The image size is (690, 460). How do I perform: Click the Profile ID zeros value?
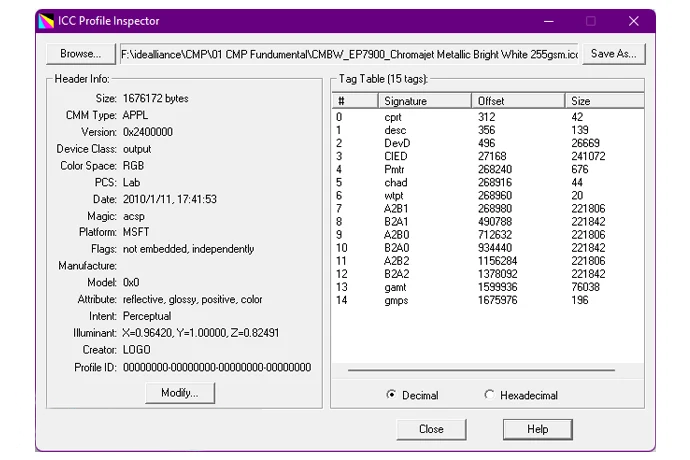(x=217, y=368)
